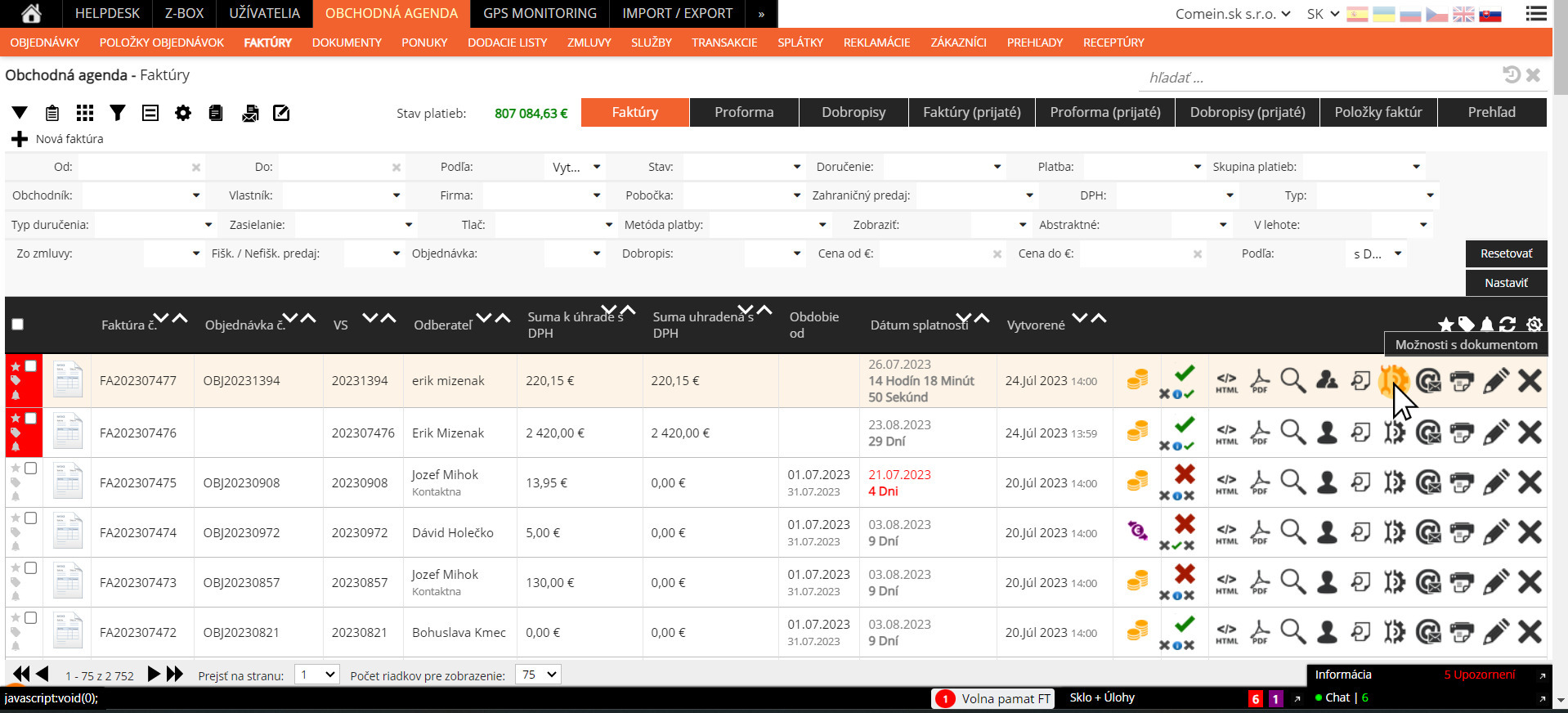The image size is (1568, 713).
Task: Open HTML view for FA202307477
Action: click(x=1226, y=381)
